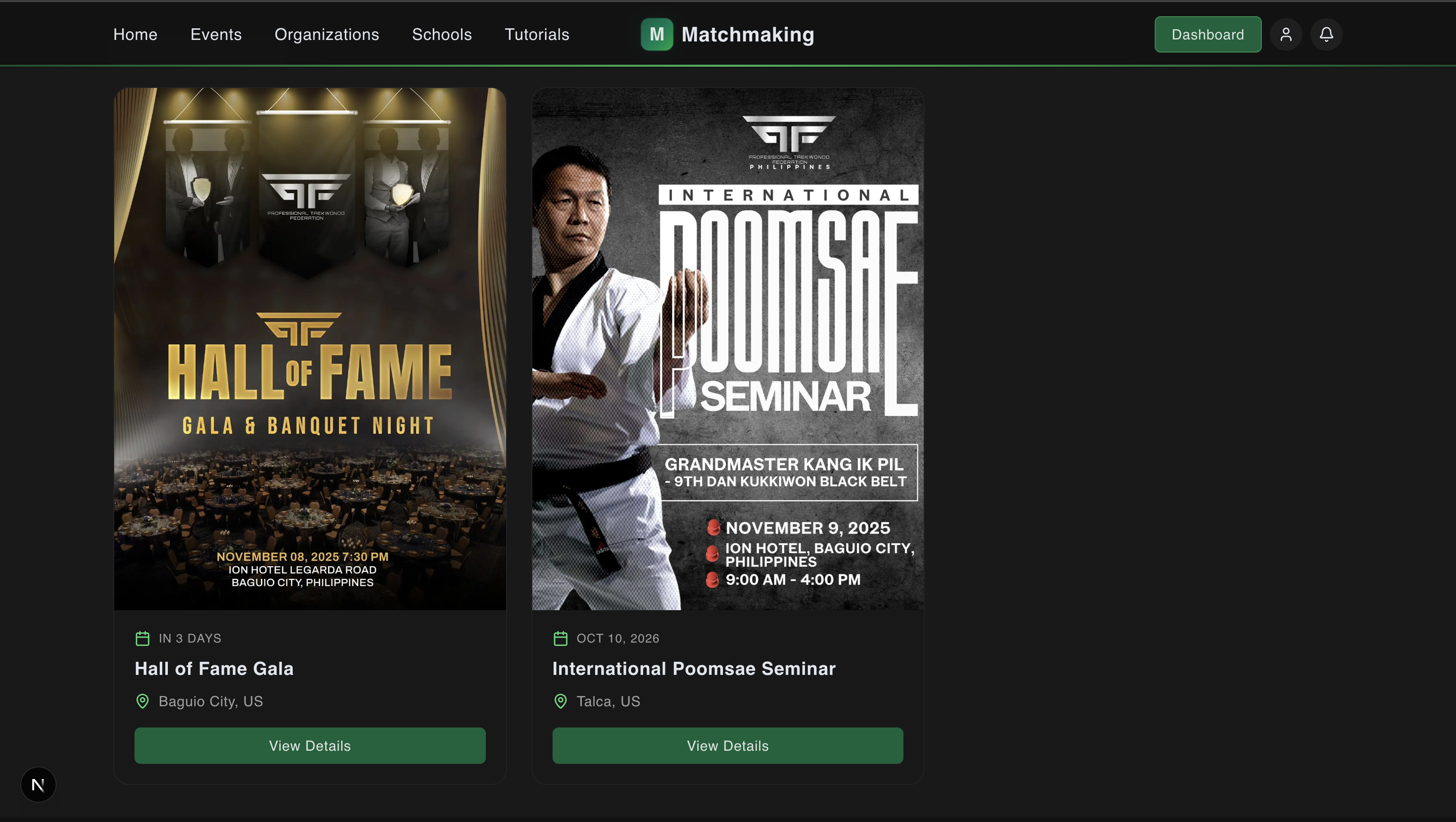
Task: Click the Baguio City, US location text
Action: [x=211, y=701]
